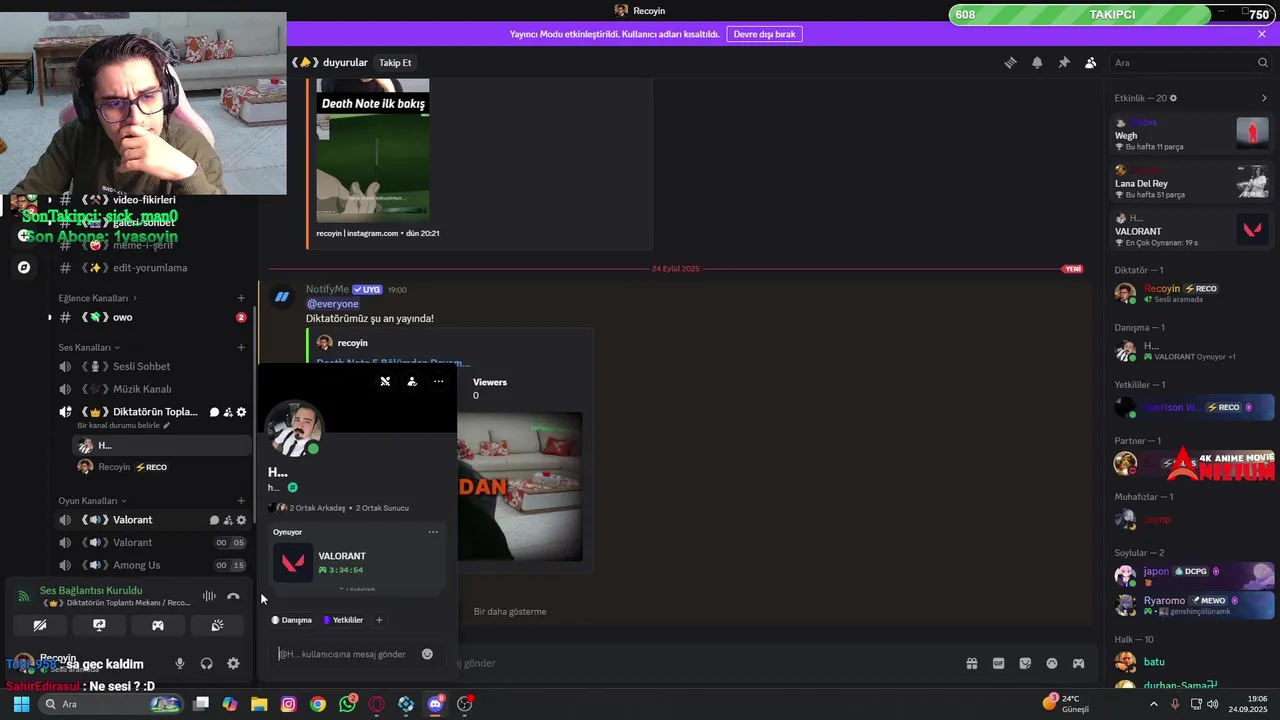This screenshot has width=1280, height=720.
Task: Share your screen button
Action: (99, 625)
